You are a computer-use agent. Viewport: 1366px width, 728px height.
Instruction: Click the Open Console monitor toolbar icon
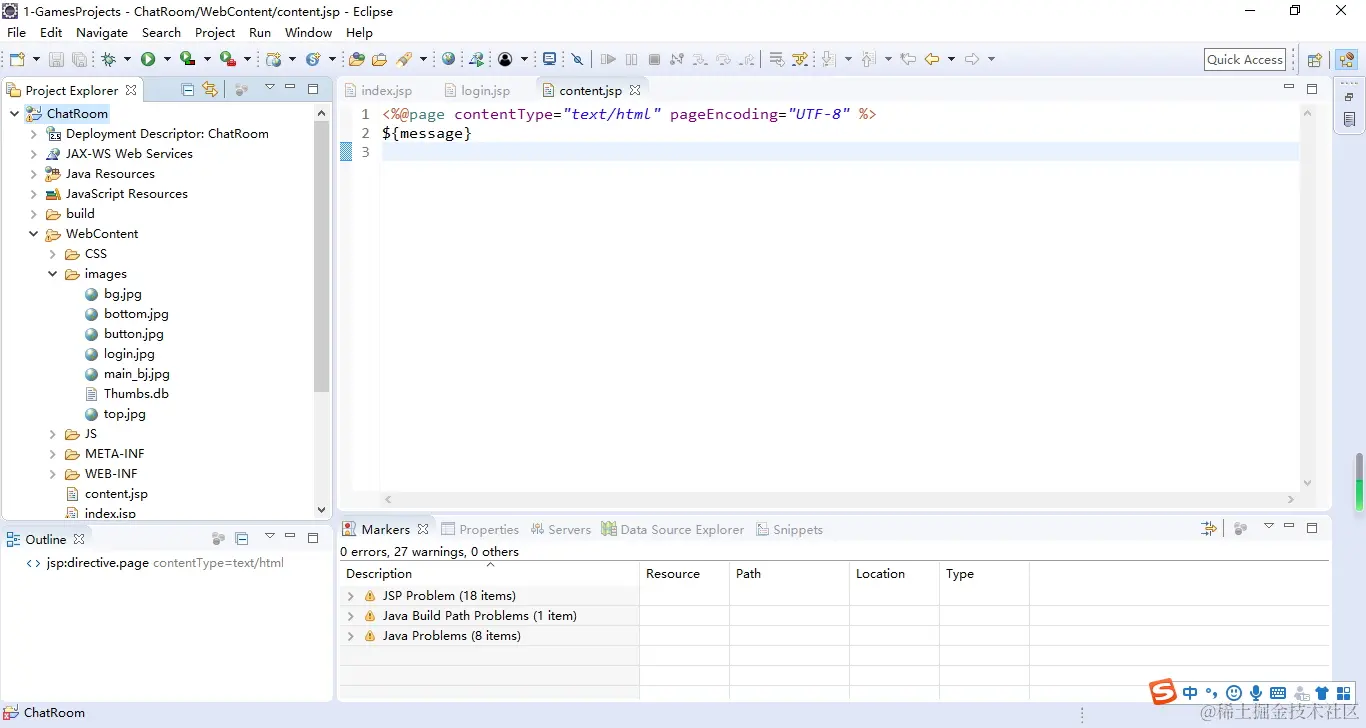(549, 59)
